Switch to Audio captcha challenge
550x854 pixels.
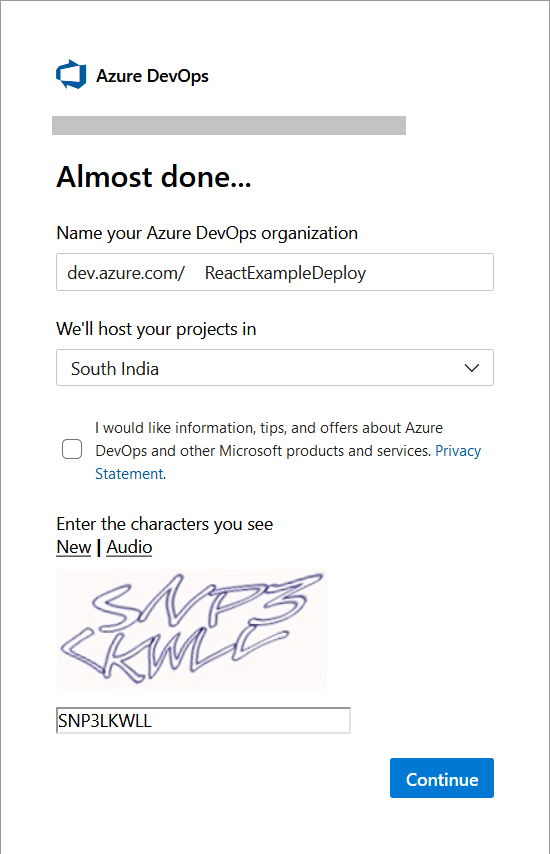tap(129, 547)
